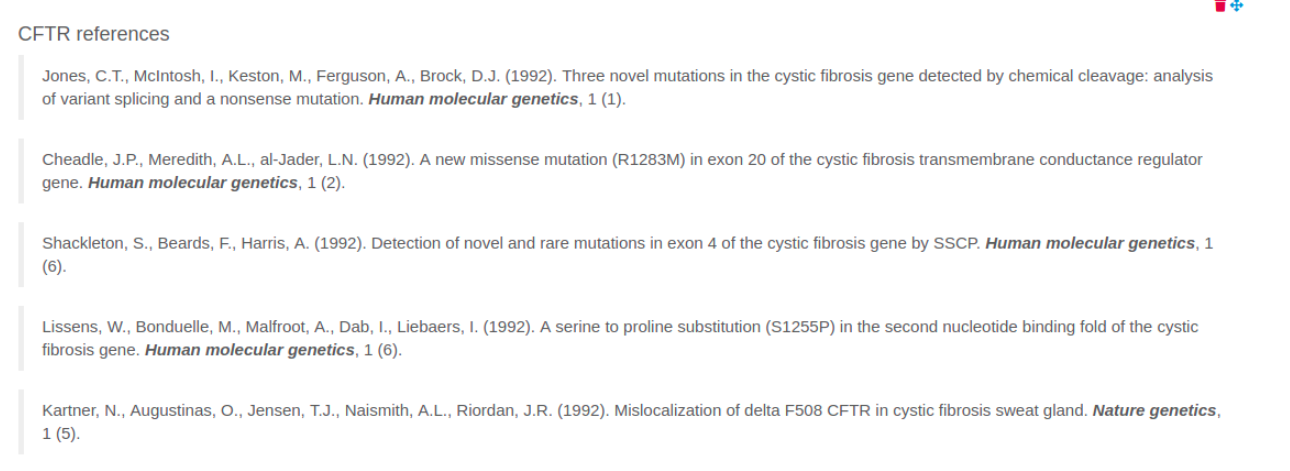
Task: Click Human molecular genetics in Cheadle citation
Action: [192, 184]
